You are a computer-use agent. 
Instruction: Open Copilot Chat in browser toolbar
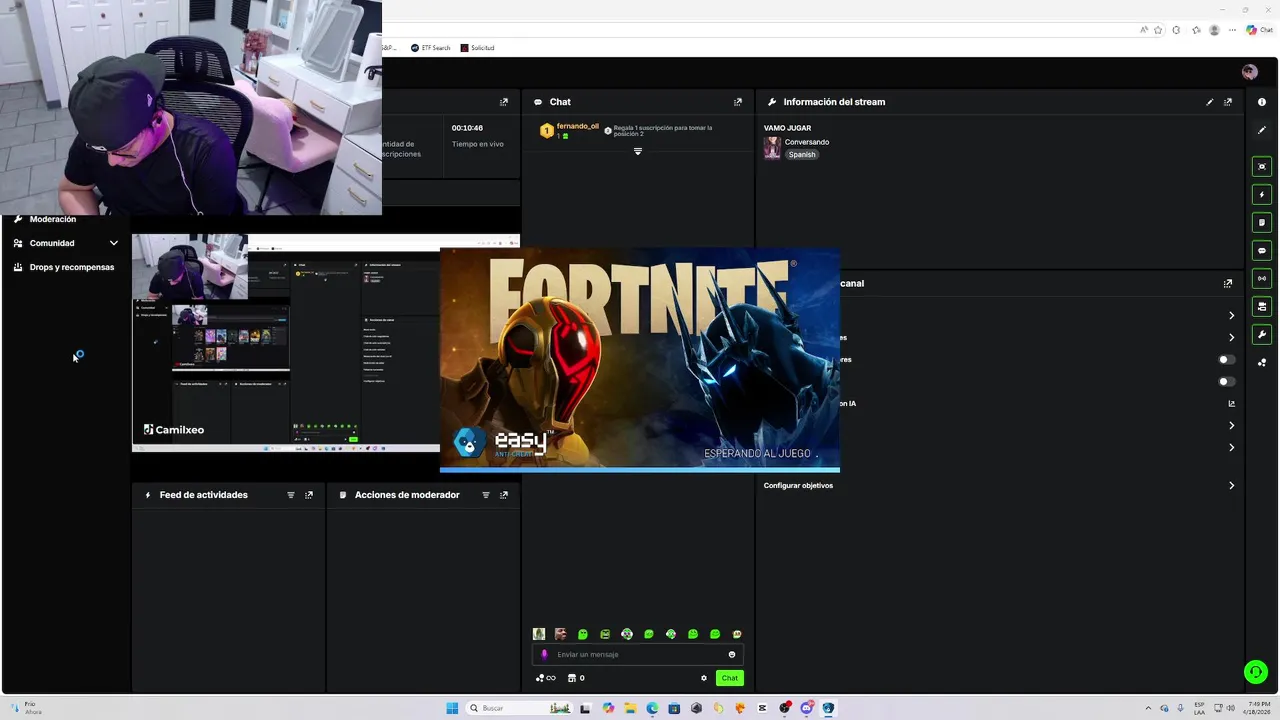point(1259,30)
